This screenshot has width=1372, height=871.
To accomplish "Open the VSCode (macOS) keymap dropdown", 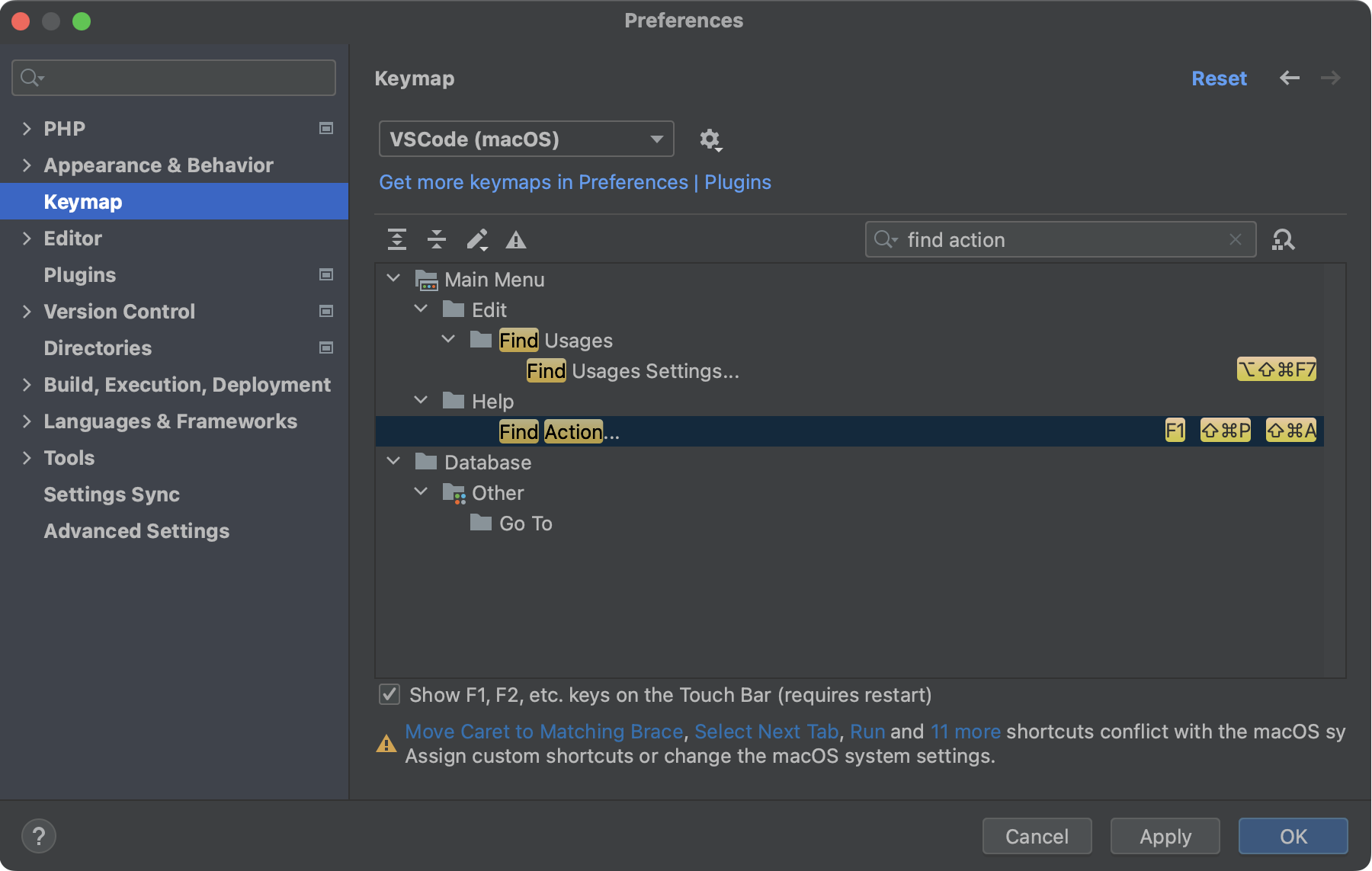I will click(526, 139).
